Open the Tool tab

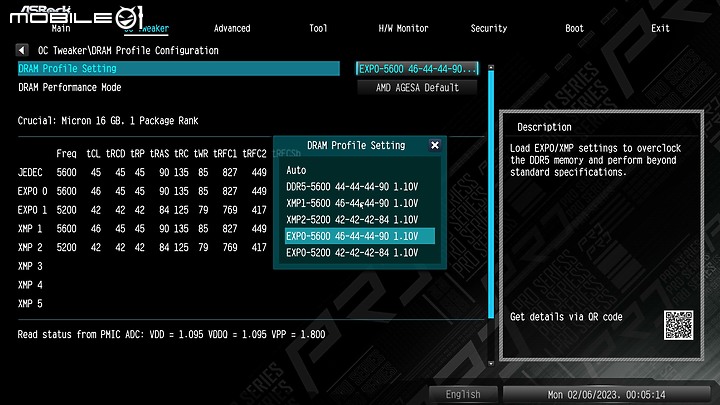tap(318, 28)
